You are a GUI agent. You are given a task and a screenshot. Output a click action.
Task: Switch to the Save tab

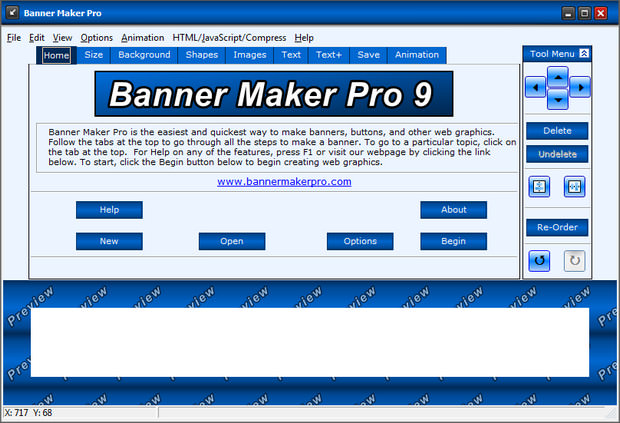pyautogui.click(x=369, y=55)
